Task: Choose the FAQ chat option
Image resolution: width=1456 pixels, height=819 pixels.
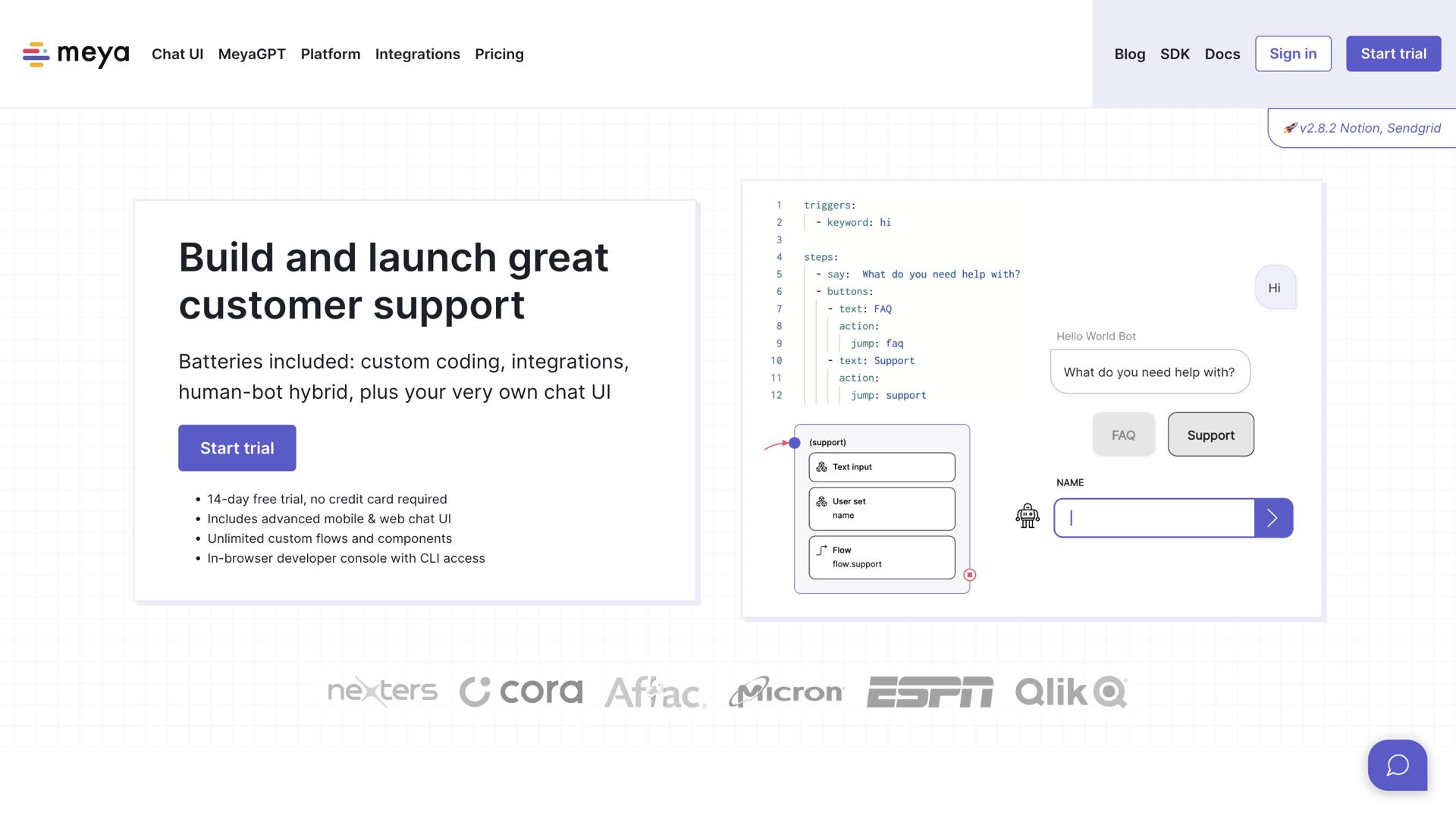Action: [x=1123, y=435]
